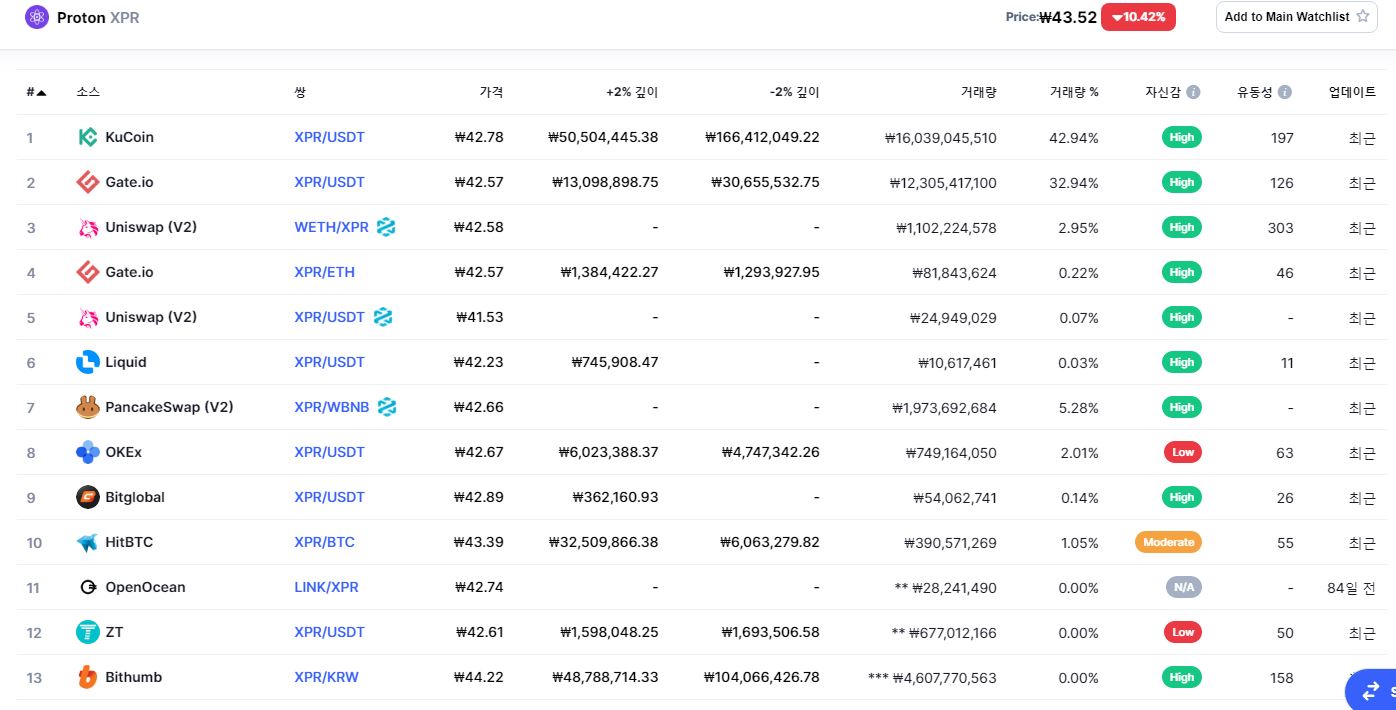
Task: Click the ₩43.52 price value
Action: point(1068,17)
